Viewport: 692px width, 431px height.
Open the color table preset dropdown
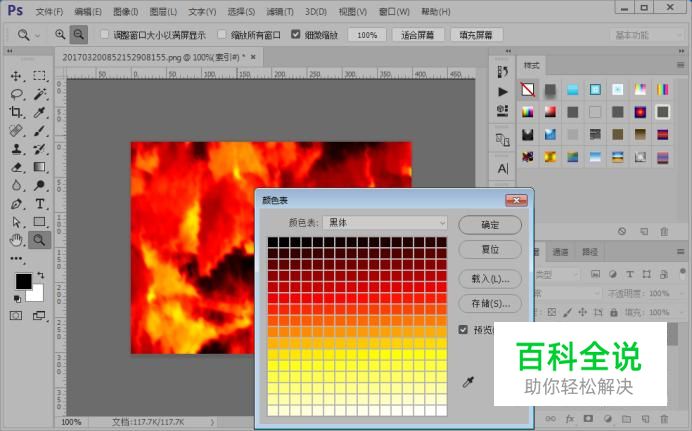(385, 223)
